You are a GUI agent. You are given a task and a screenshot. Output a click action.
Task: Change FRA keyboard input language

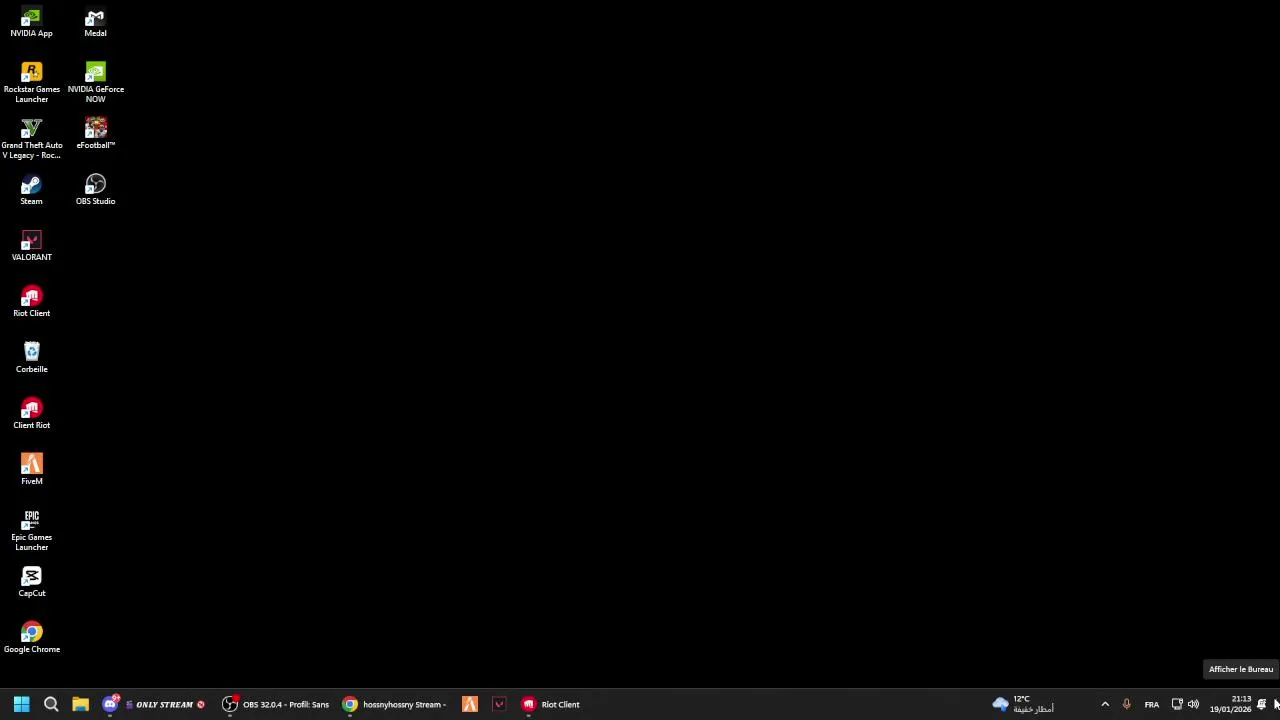[1152, 704]
